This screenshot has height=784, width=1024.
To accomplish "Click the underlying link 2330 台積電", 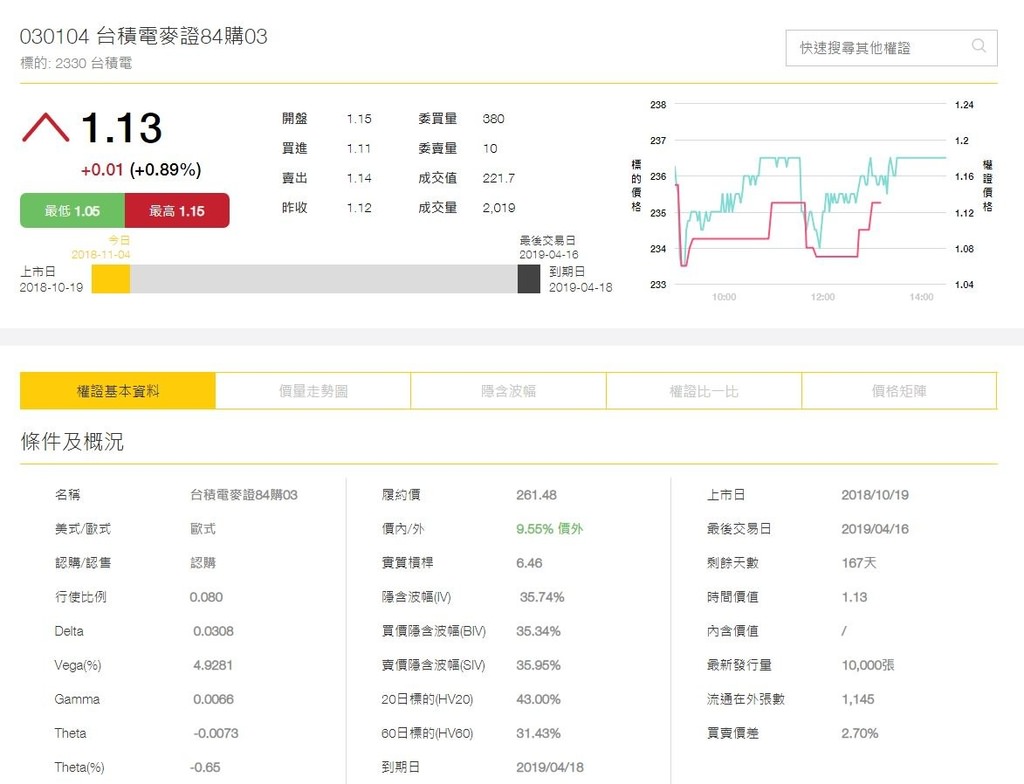I will pos(93,63).
